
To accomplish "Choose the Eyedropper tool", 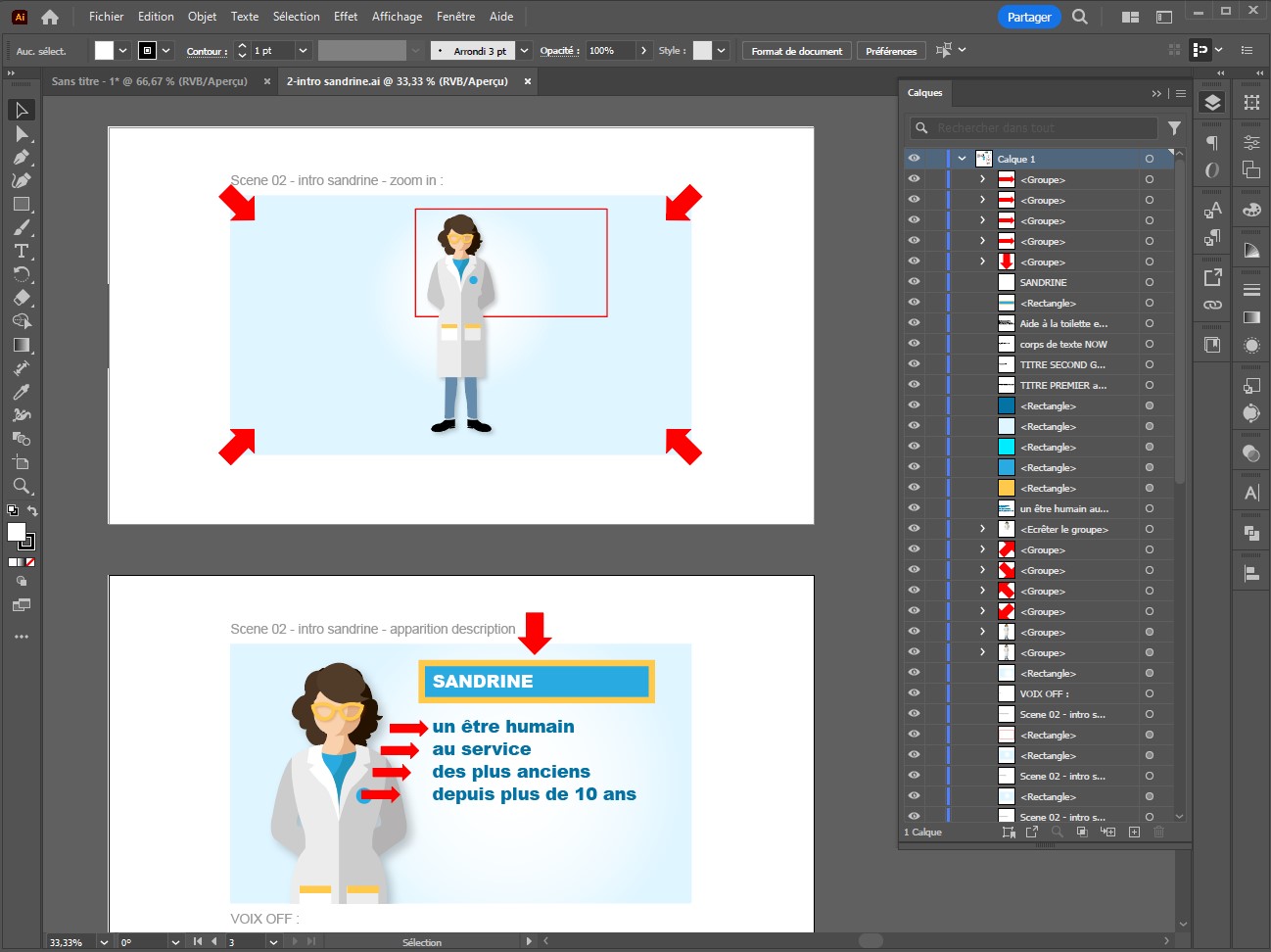I will [22, 392].
